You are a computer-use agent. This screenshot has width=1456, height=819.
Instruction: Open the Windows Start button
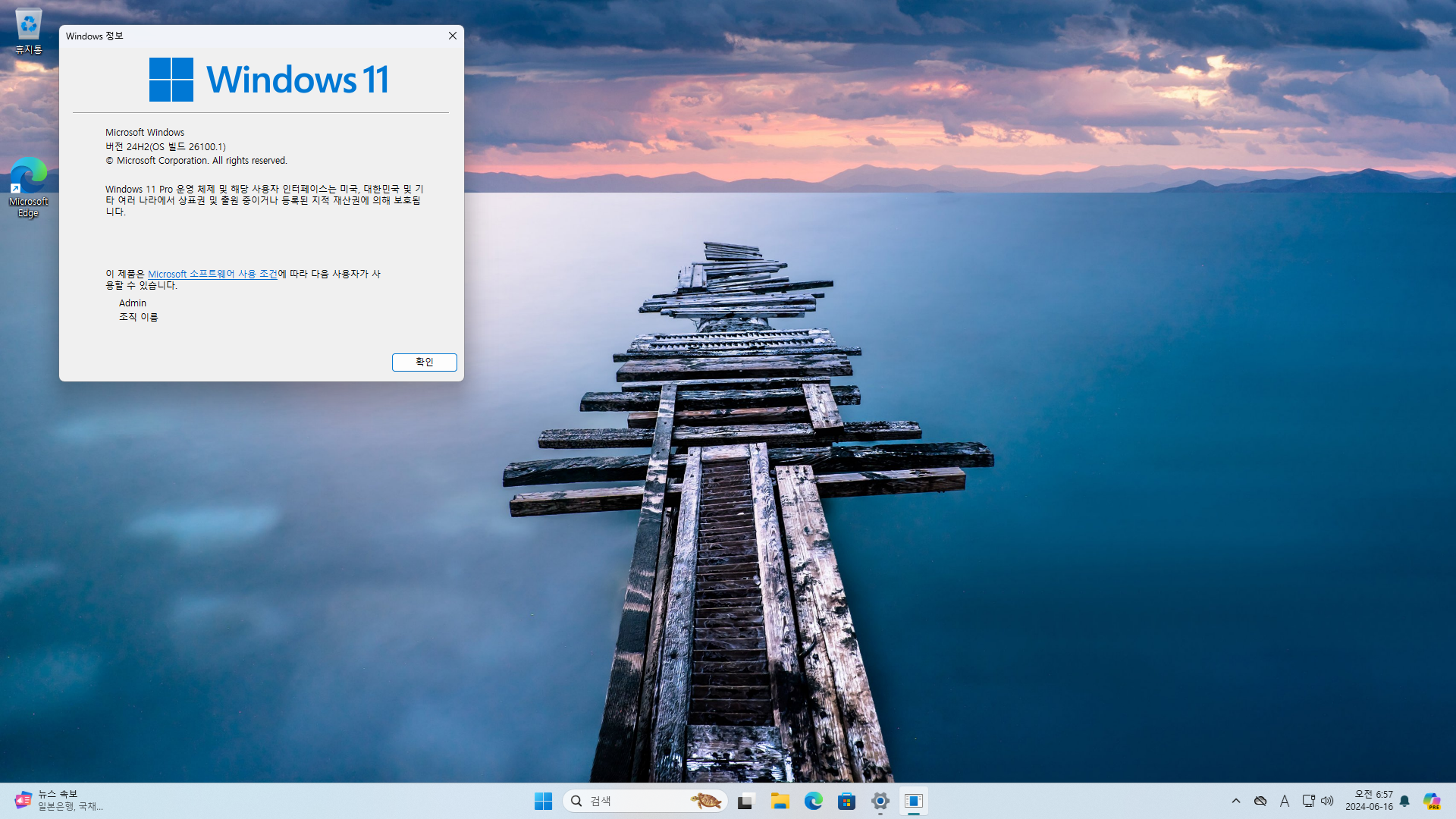pos(543,801)
